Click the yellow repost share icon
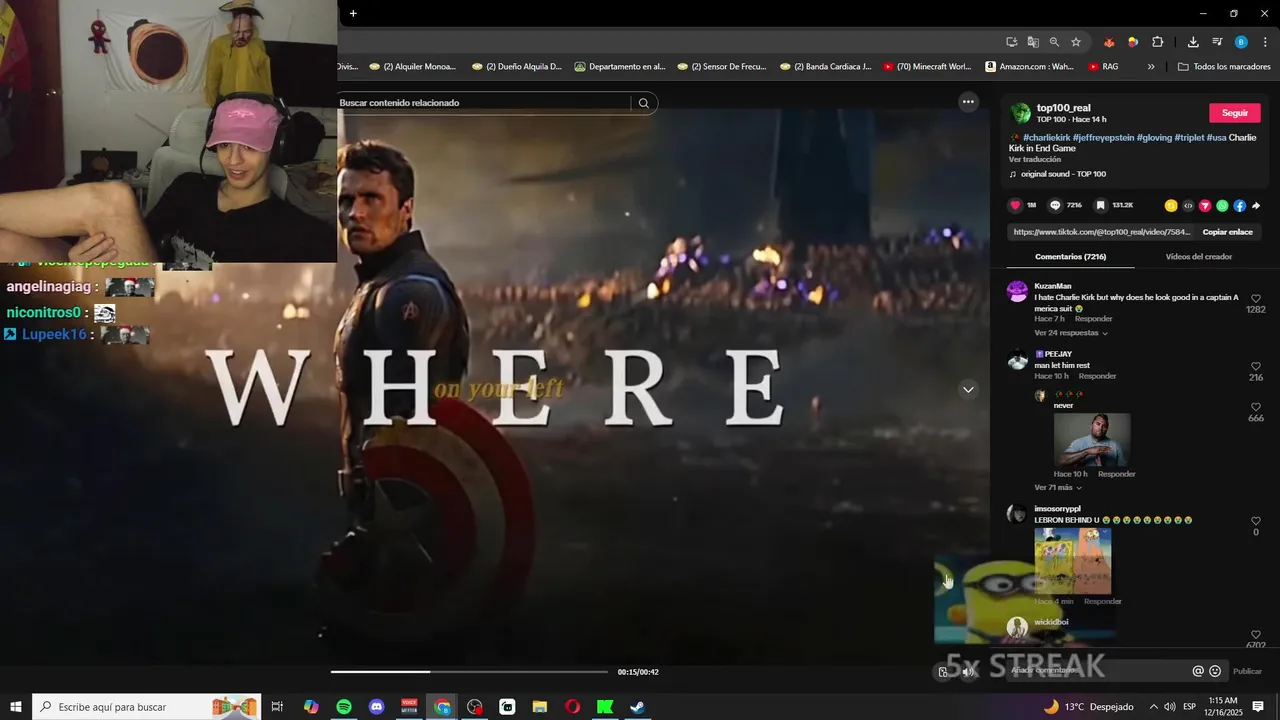This screenshot has width=1280, height=720. tap(1171, 206)
